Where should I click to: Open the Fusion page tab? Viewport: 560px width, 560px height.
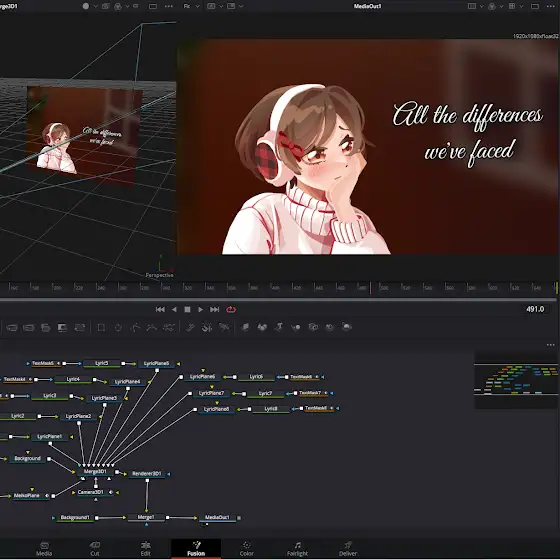click(x=196, y=549)
